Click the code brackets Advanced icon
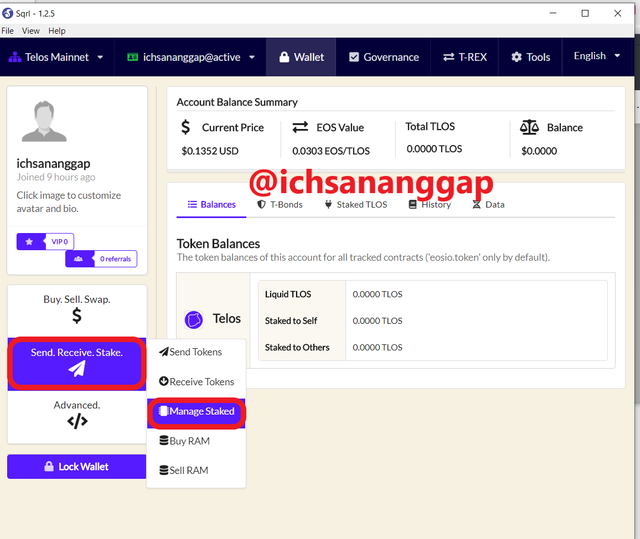This screenshot has width=640, height=539. coord(78,421)
